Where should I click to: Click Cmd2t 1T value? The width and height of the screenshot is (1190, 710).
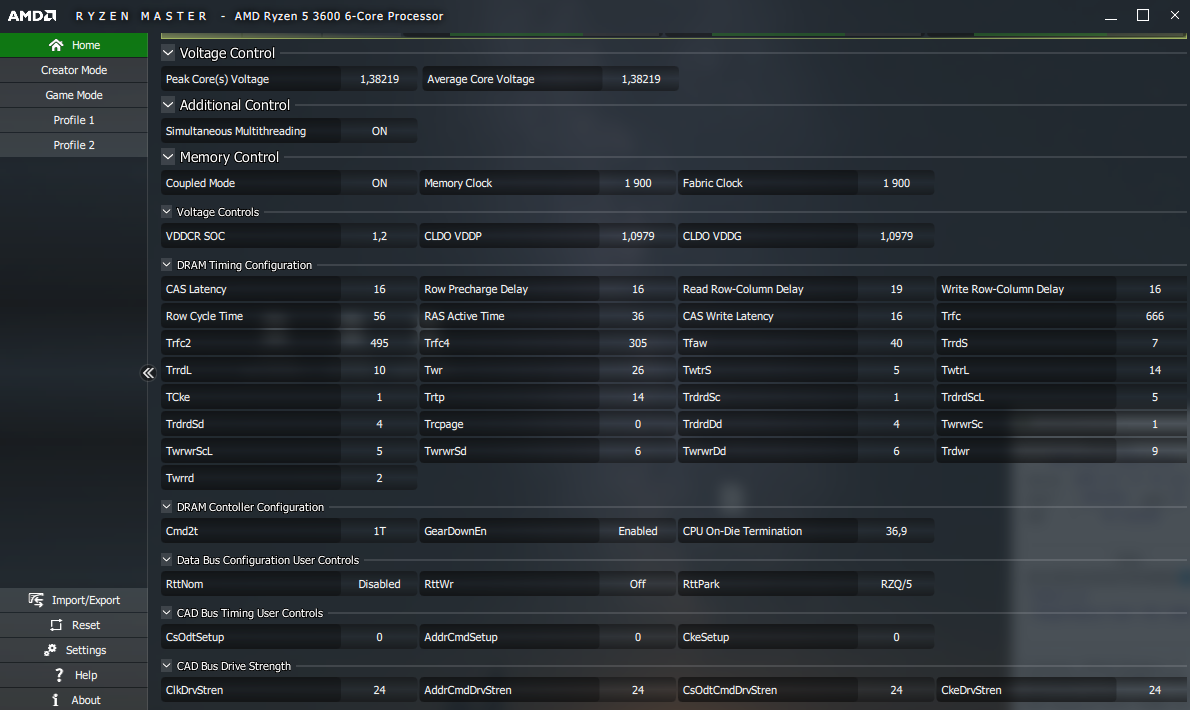click(x=379, y=531)
